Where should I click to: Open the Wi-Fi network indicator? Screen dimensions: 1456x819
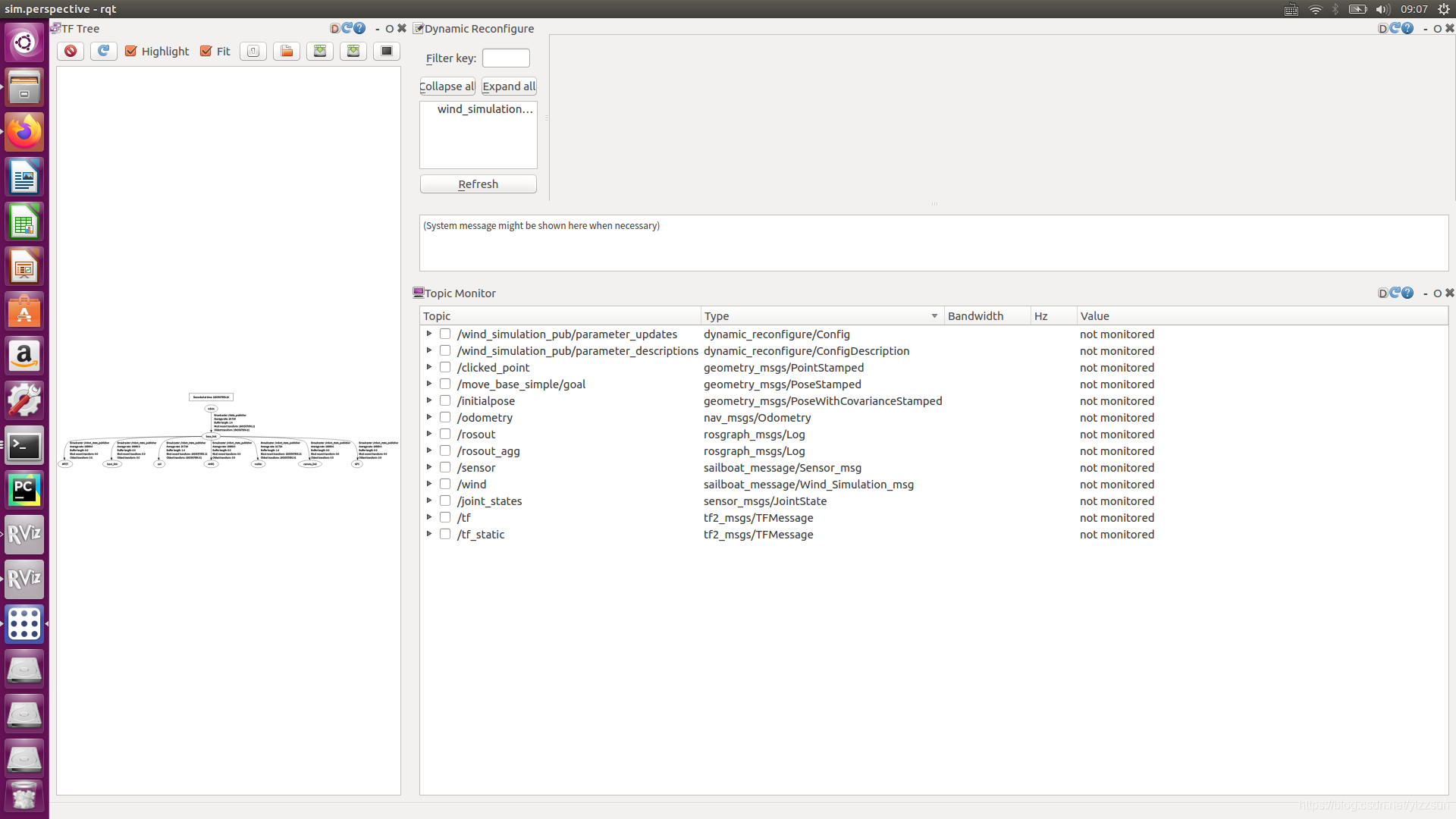(1316, 9)
